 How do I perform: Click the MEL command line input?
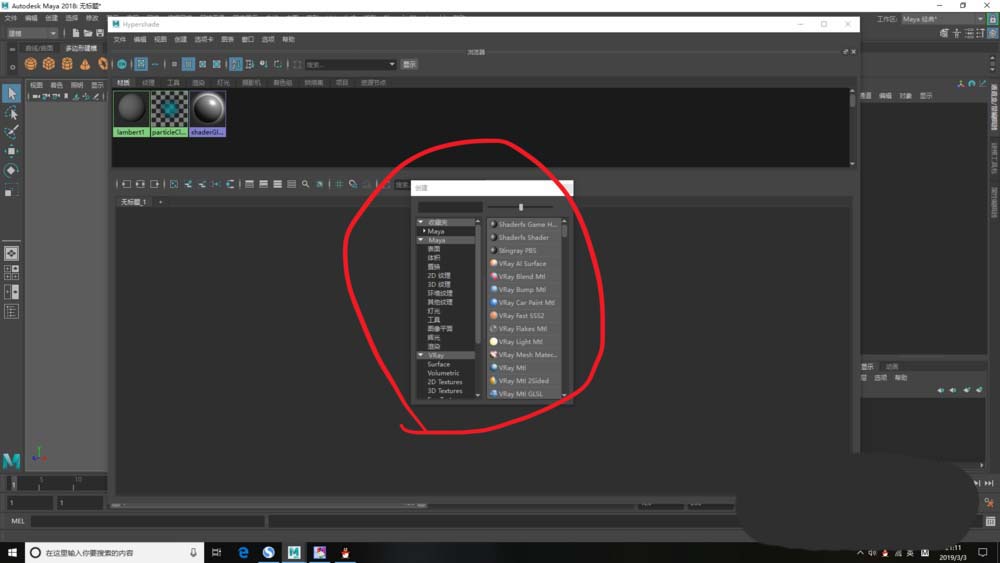(x=148, y=521)
